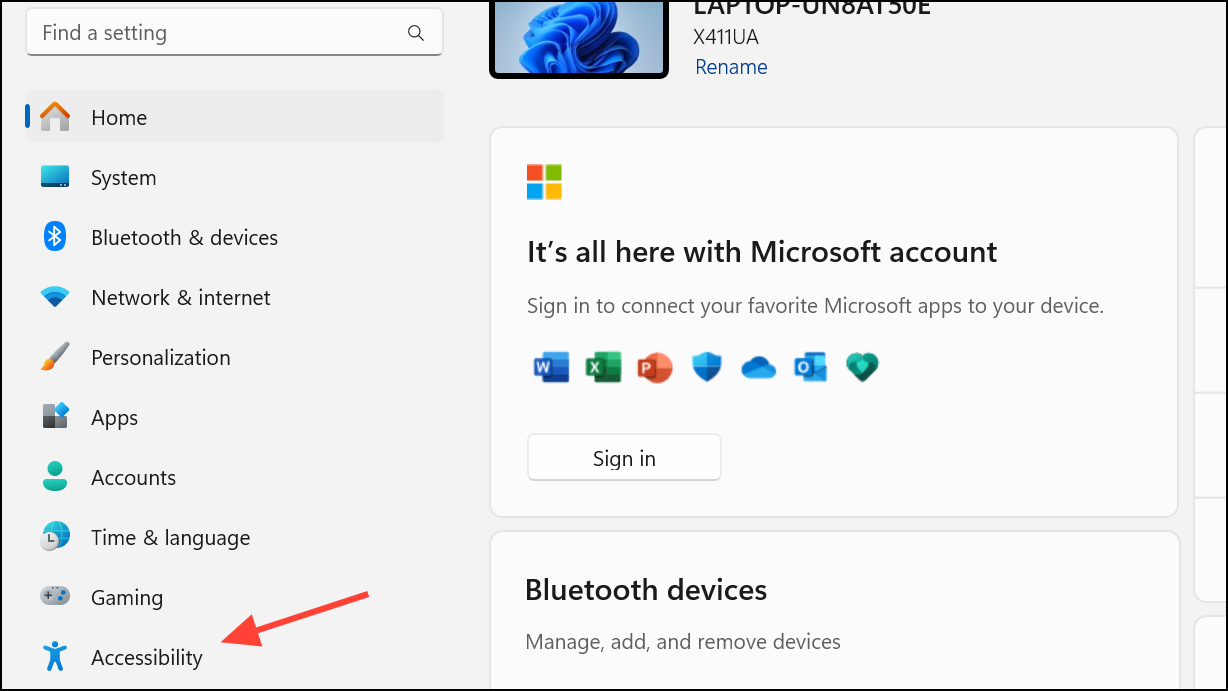Go to Bluetooth & devices label
1228x691 pixels.
point(184,237)
